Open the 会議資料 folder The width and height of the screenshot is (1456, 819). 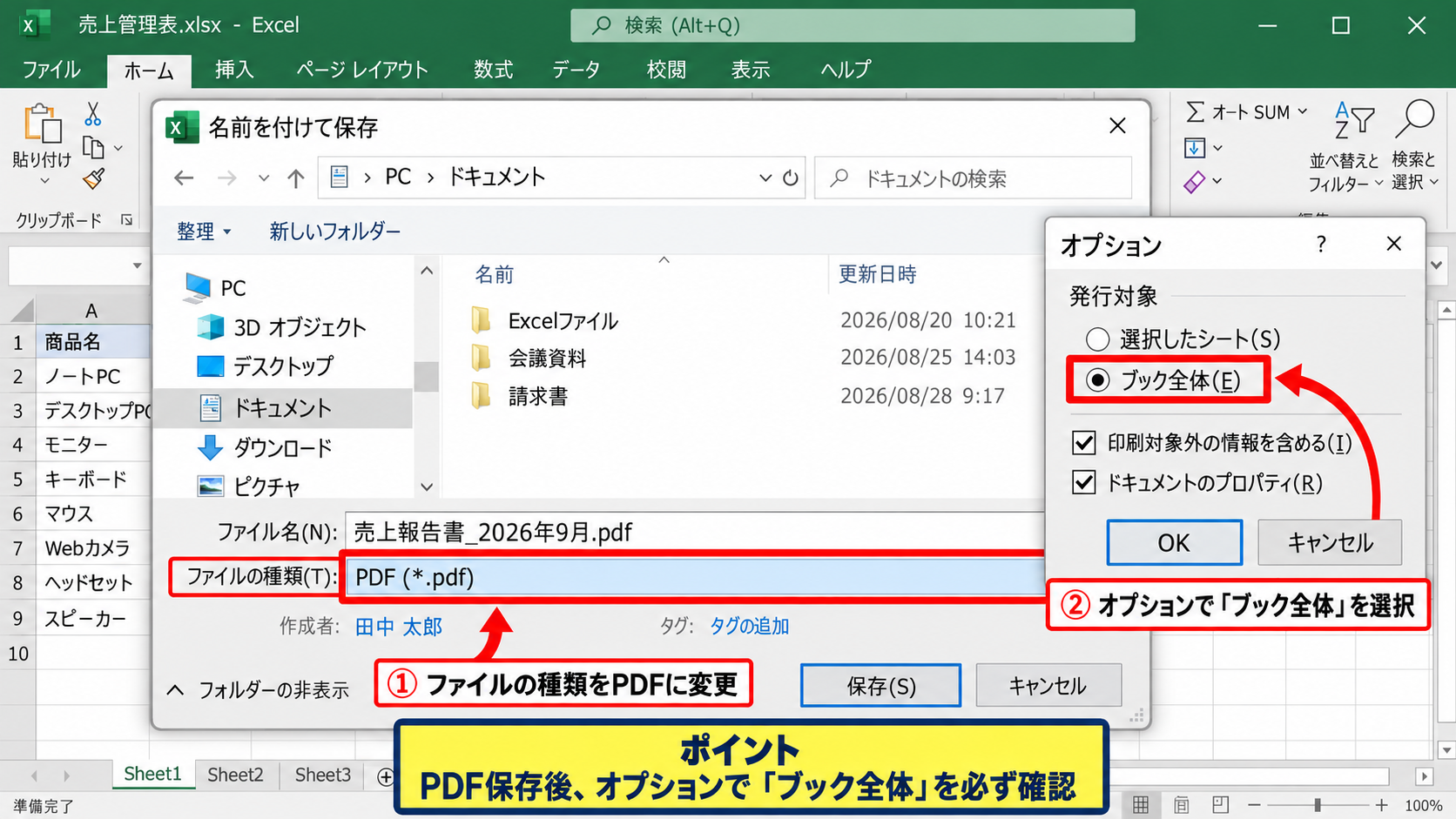pyautogui.click(x=529, y=358)
